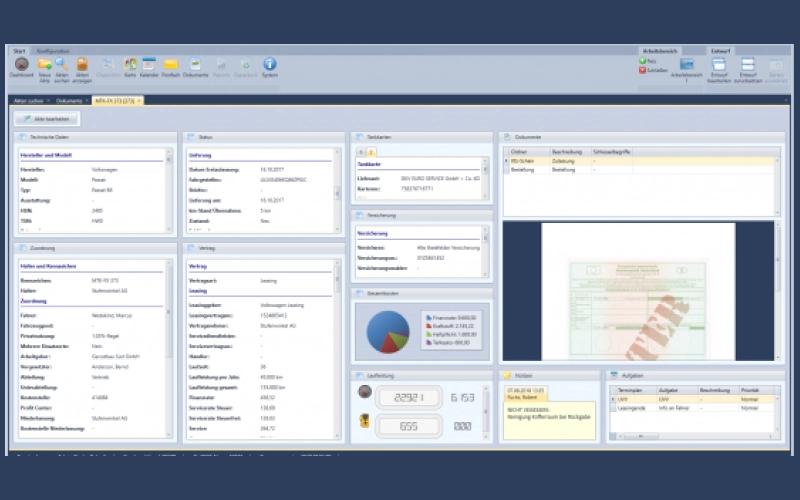The image size is (800, 500).
Task: Sort tasks by Aufgabe column
Action: point(676,390)
